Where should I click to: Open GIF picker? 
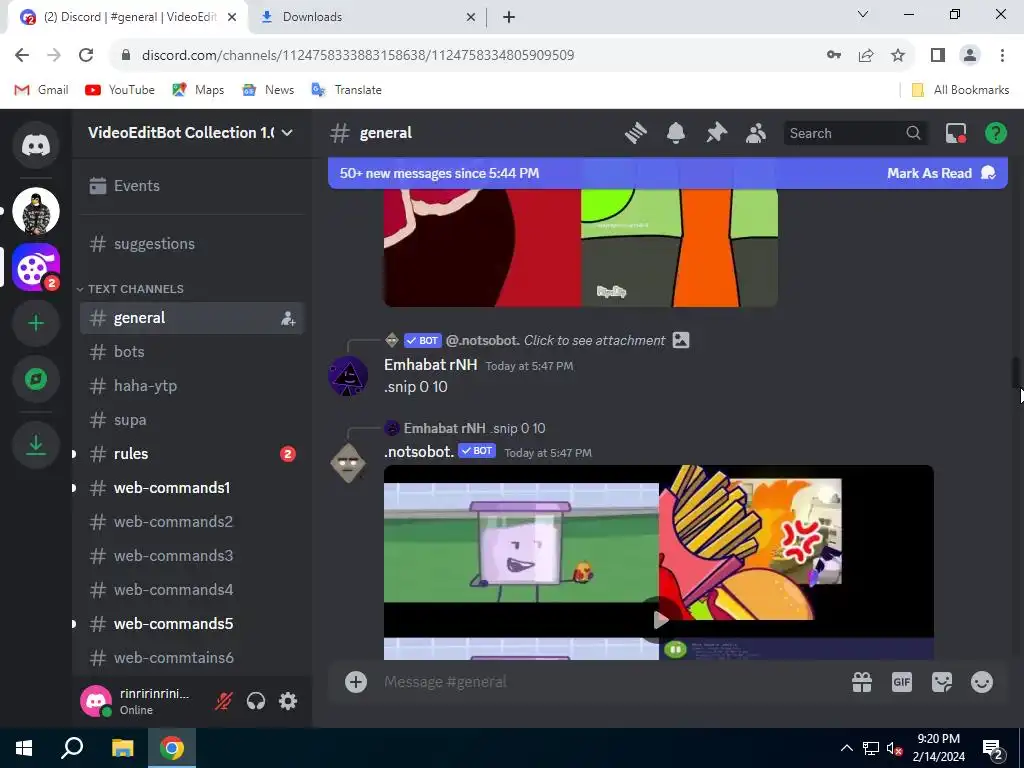point(902,682)
